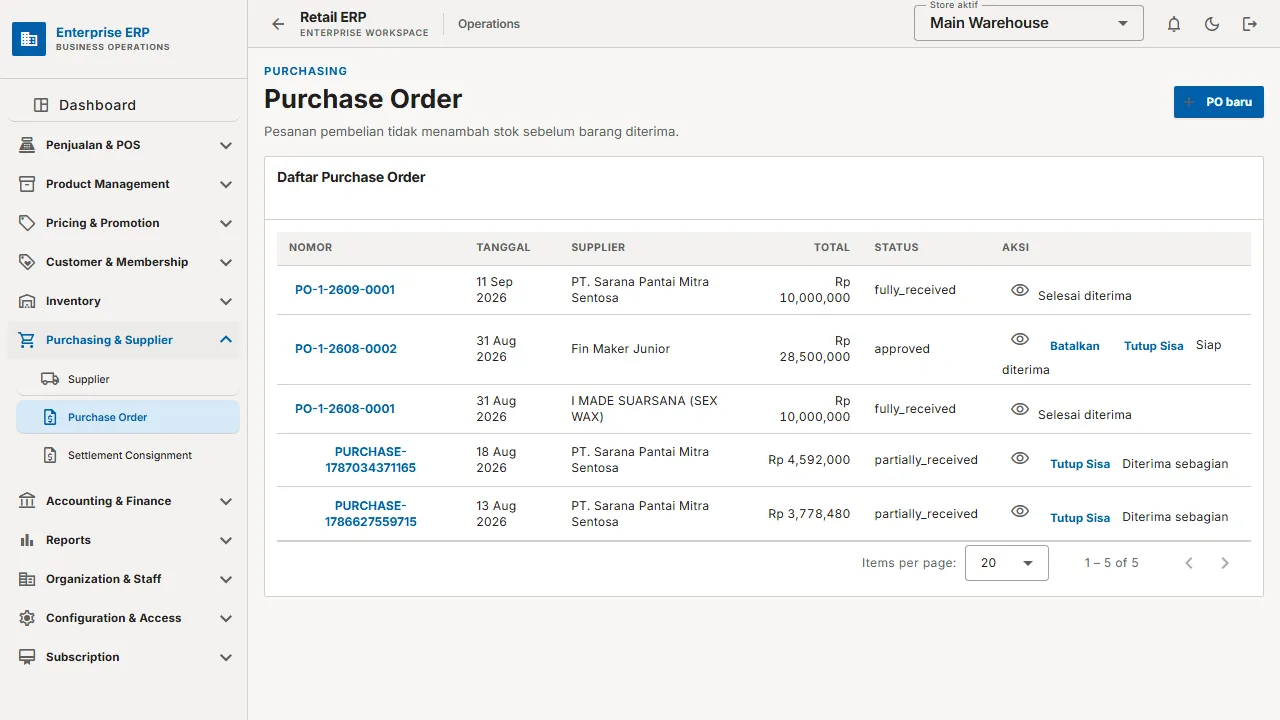This screenshot has width=1280, height=720.
Task: Toggle dark mode moon icon
Action: pyautogui.click(x=1212, y=24)
